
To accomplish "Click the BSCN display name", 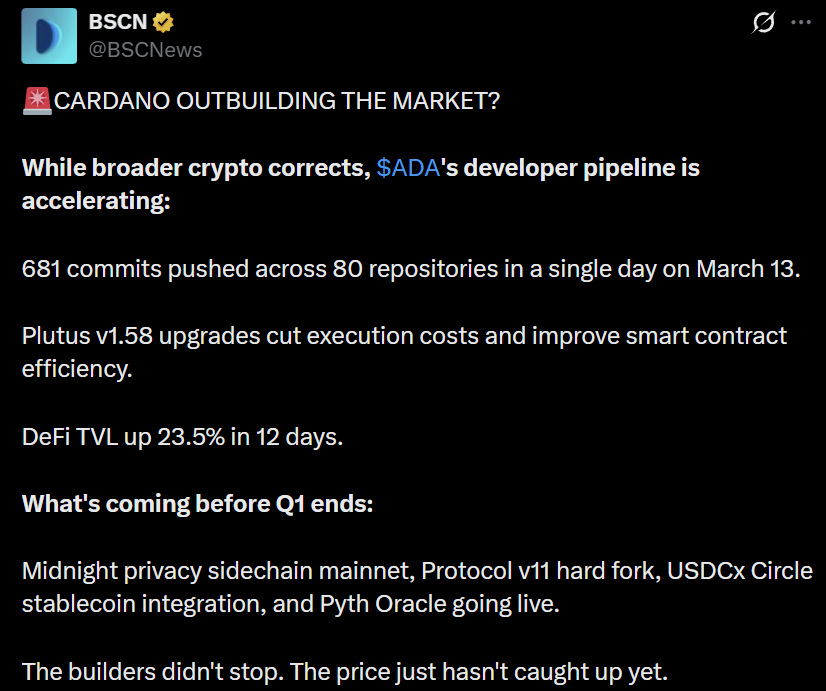I will click(116, 22).
